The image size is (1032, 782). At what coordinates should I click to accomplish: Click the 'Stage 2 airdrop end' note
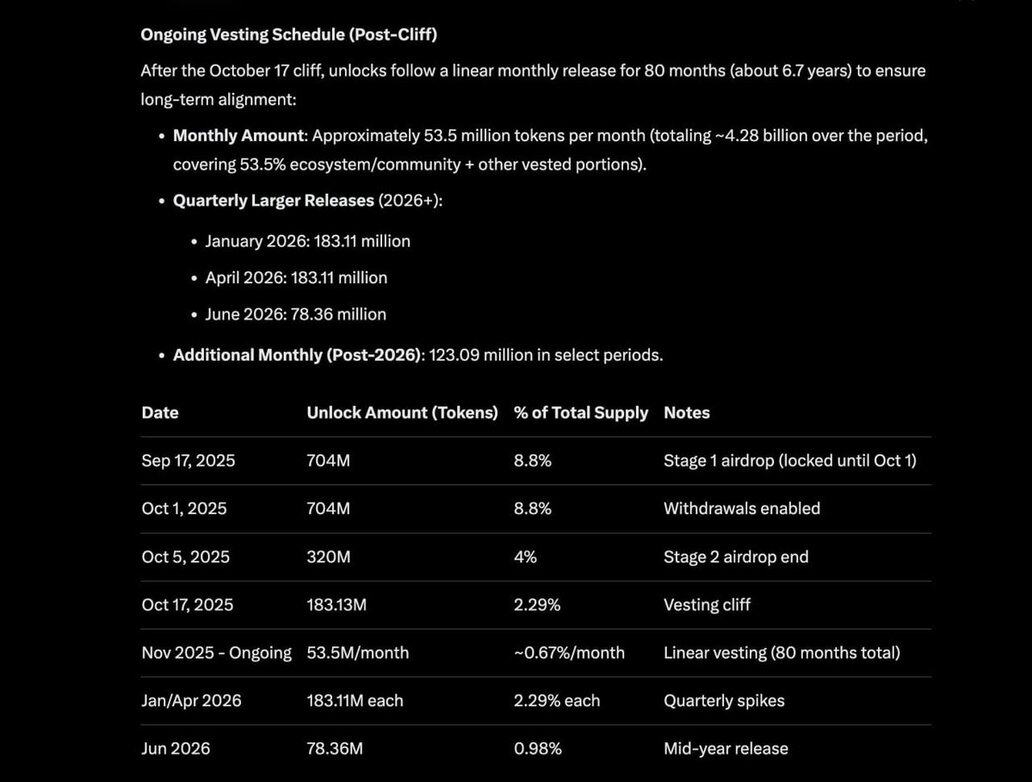point(736,557)
